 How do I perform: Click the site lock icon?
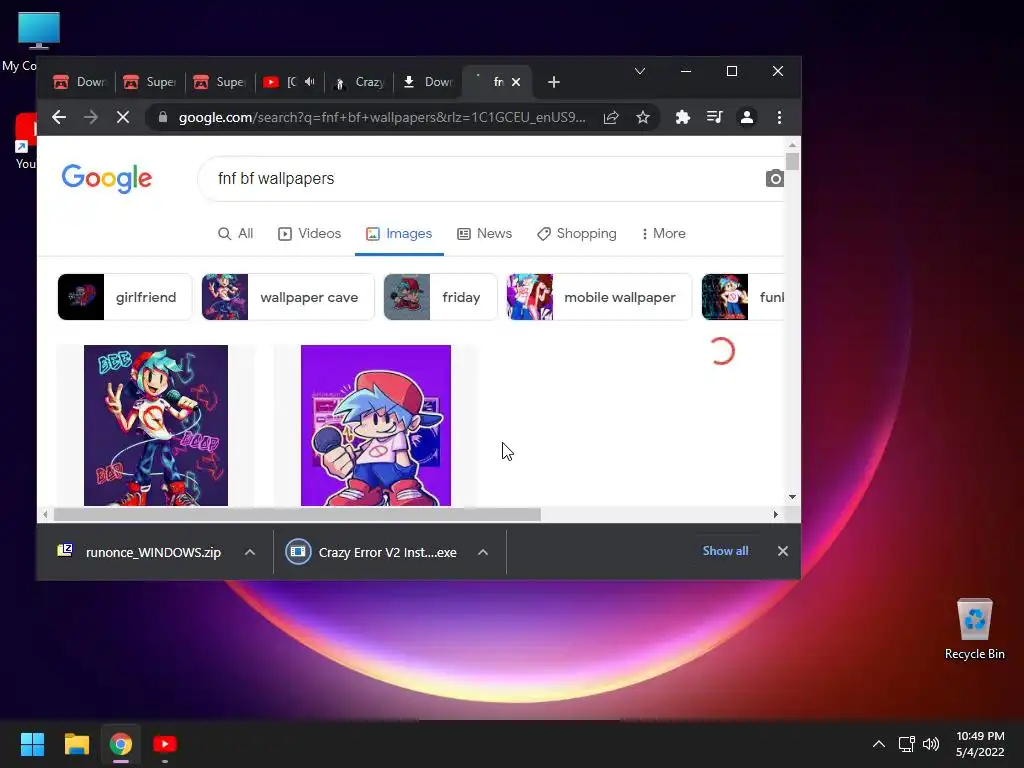click(163, 118)
